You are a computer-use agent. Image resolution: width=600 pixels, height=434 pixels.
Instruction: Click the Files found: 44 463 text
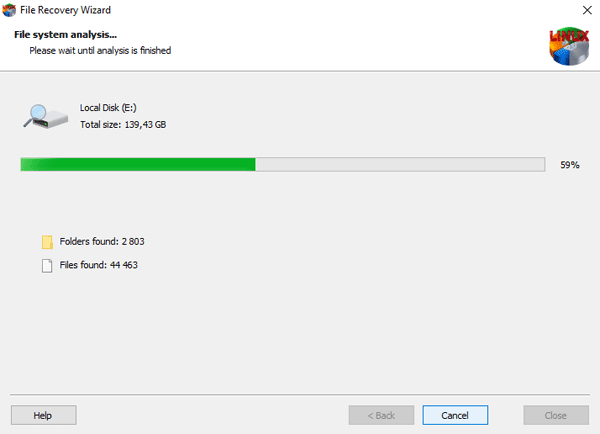(98, 265)
